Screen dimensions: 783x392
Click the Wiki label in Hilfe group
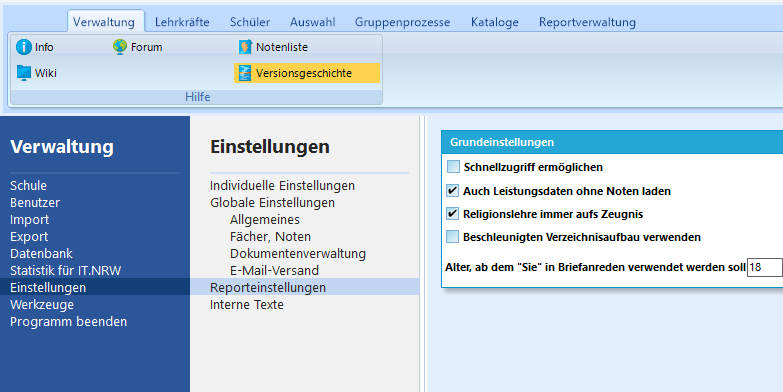(x=45, y=73)
